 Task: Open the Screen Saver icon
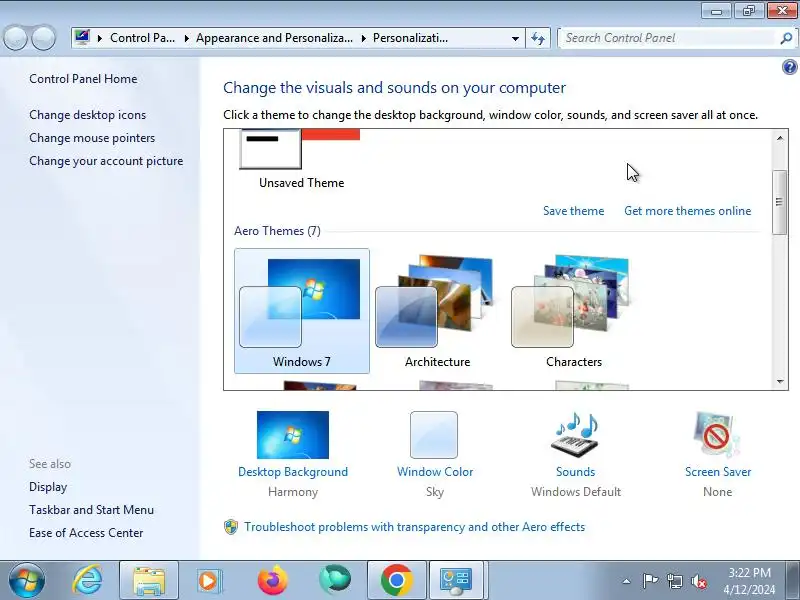pyautogui.click(x=717, y=435)
